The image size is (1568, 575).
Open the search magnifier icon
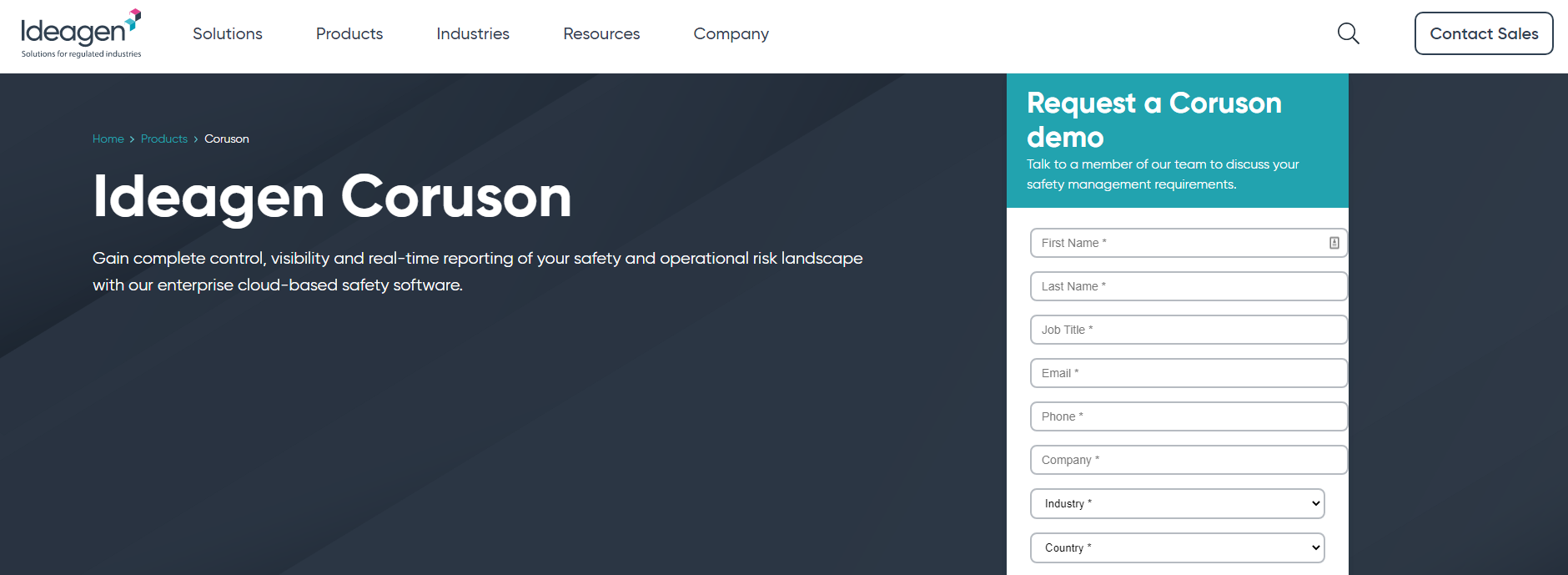point(1348,33)
